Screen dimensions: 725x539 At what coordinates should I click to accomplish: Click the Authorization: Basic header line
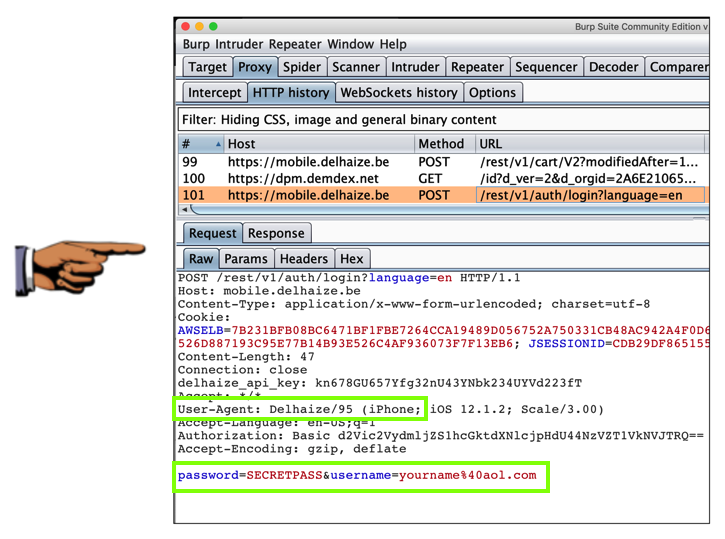coord(441,436)
